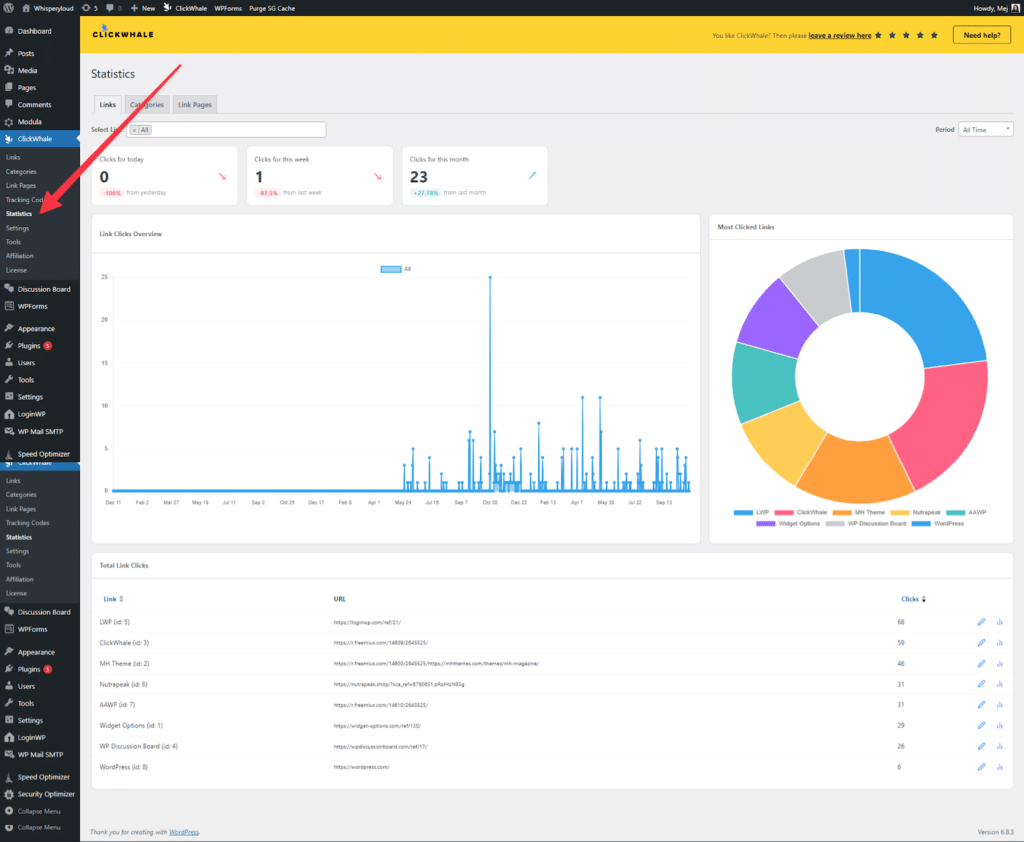Viewport: 1024px width, 842px height.
Task: View stats chart icon for WordPress (id: 8) row
Action: pyautogui.click(x=999, y=767)
